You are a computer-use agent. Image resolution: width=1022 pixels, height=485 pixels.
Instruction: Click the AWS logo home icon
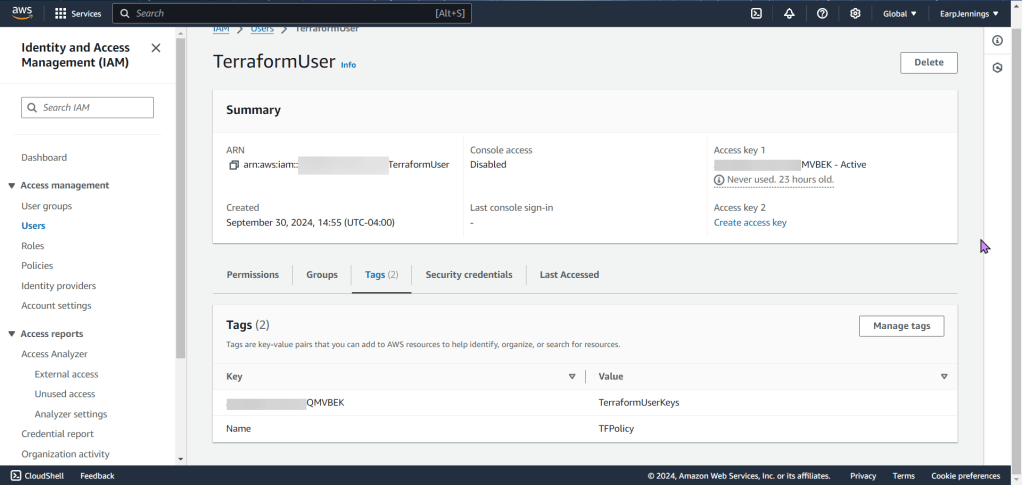pyautogui.click(x=23, y=13)
